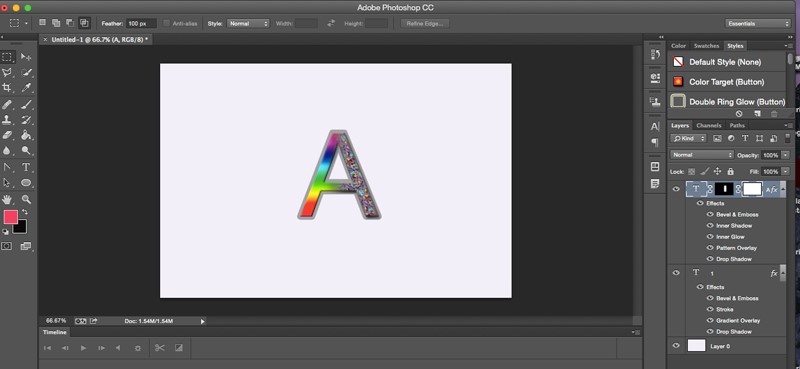Click Clear Style icon in Styles panel
Viewport: 800px width, 369px height.
[x=739, y=114]
